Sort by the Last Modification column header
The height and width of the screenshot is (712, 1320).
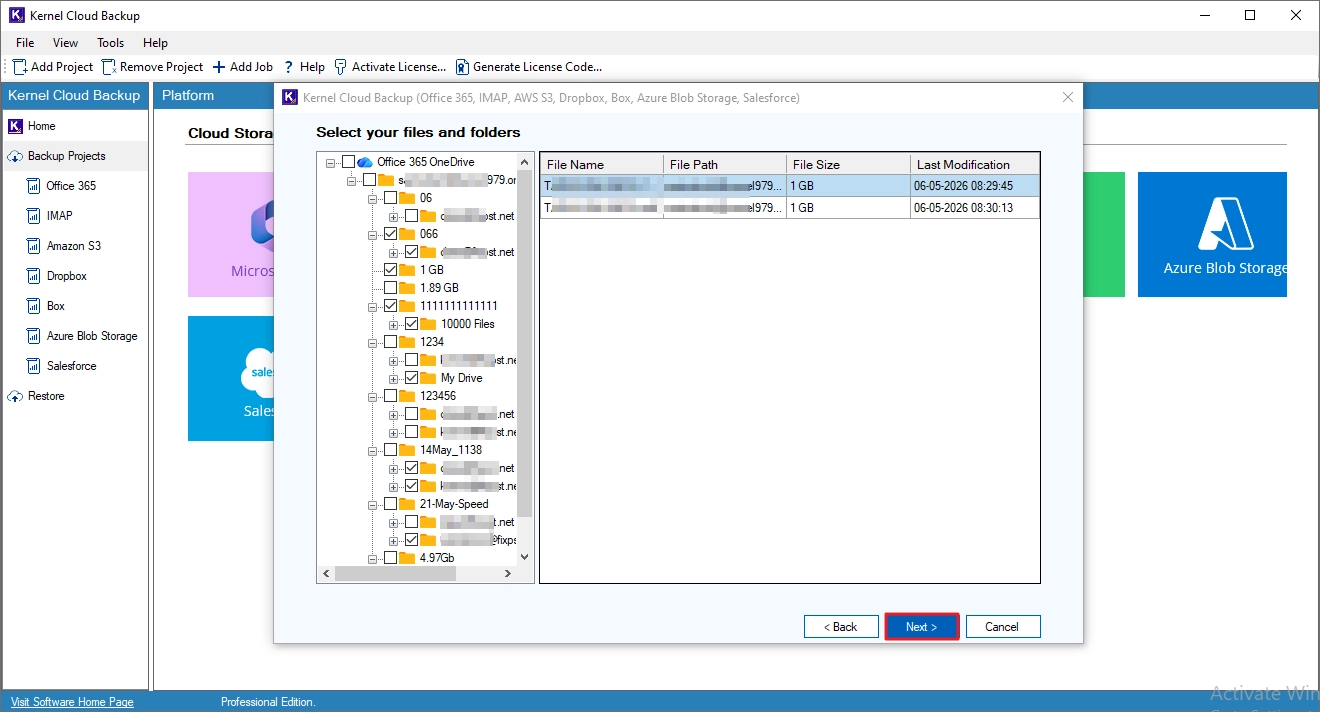(975, 164)
